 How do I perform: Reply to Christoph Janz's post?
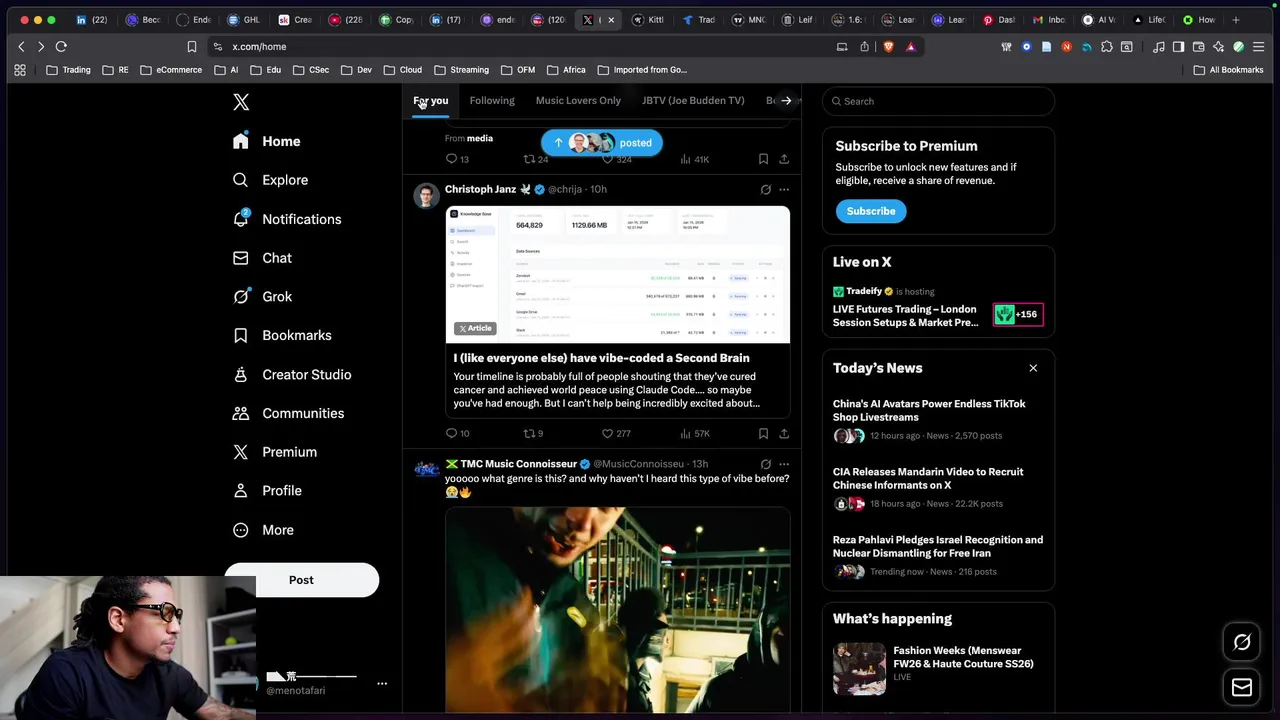pyautogui.click(x=457, y=433)
